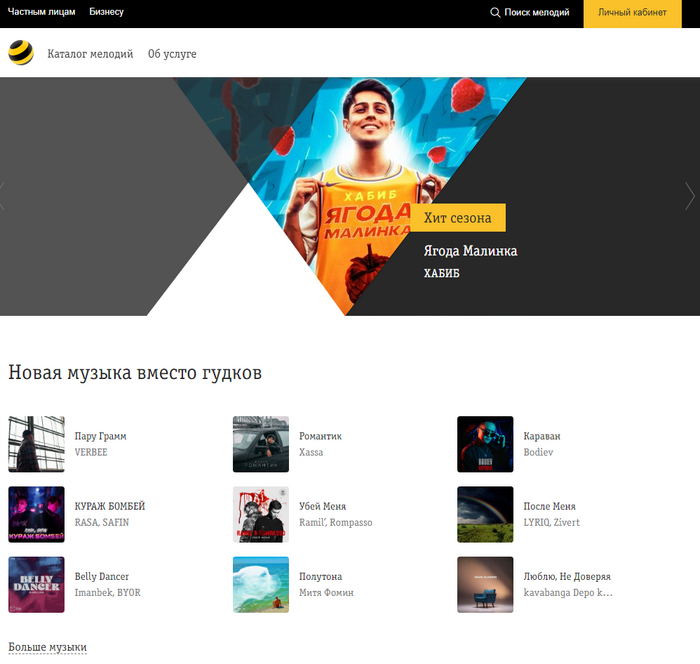Viewport: 700px width, 664px height.
Task: Click song title Полутона
Action: click(321, 576)
